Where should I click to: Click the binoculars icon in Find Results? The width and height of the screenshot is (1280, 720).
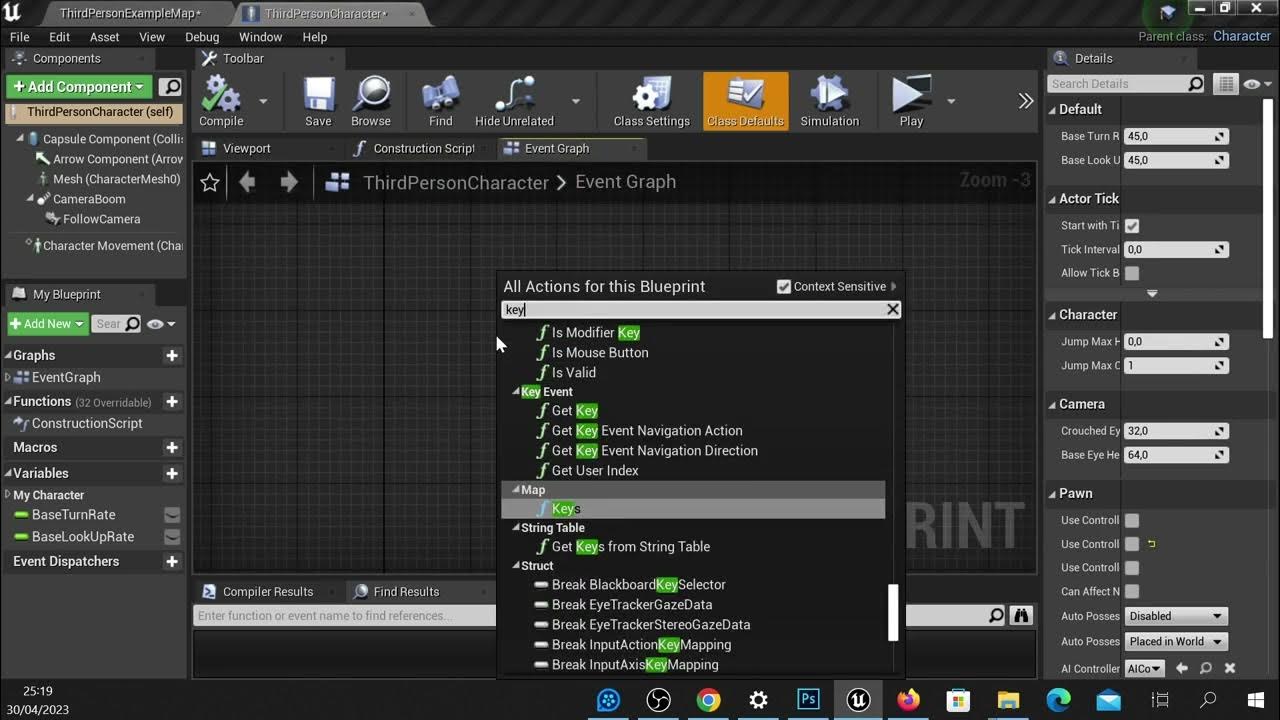tap(1021, 616)
